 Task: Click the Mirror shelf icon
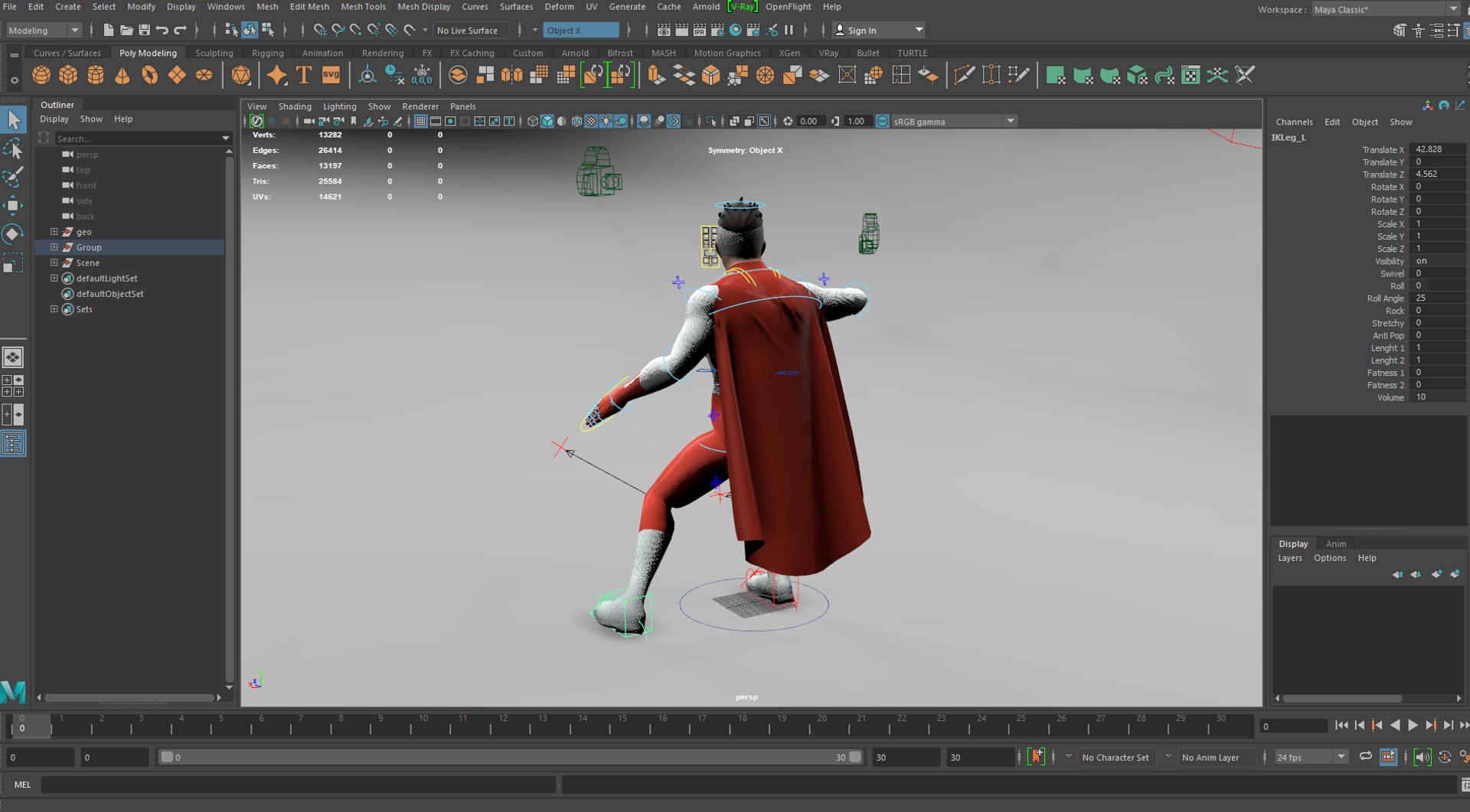[511, 76]
